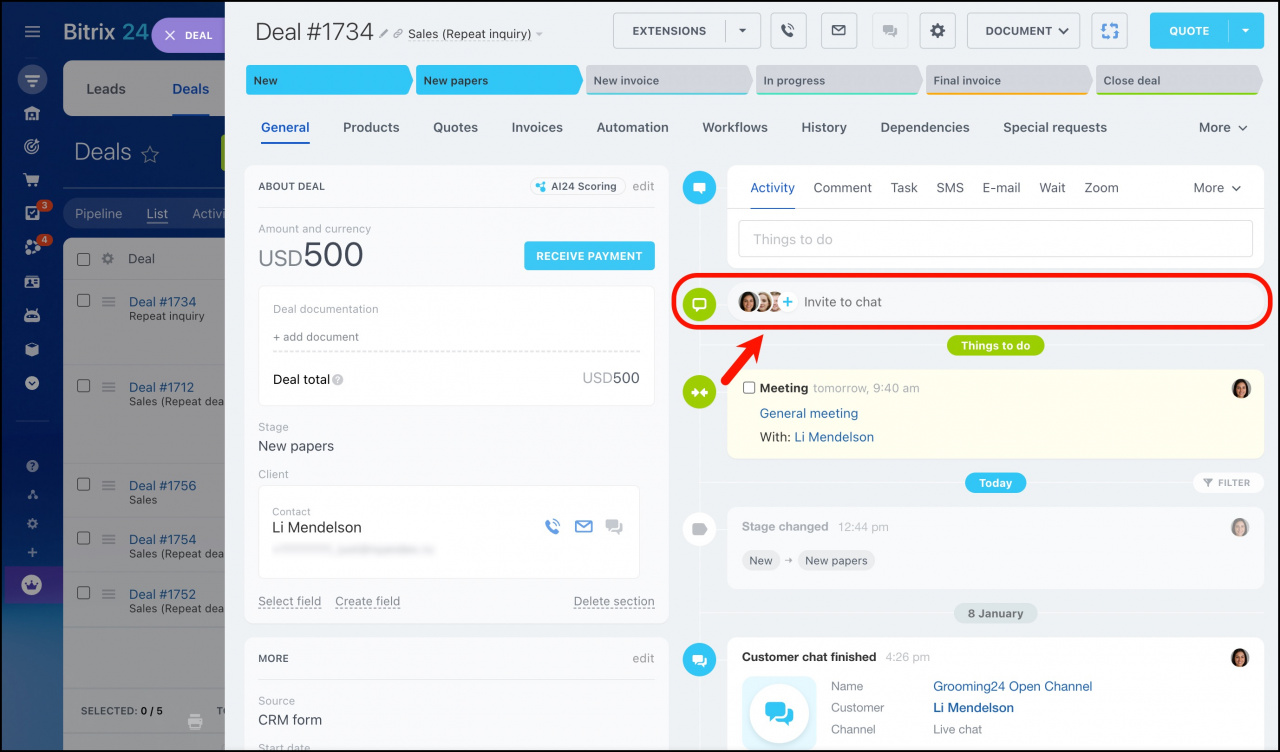The image size is (1280, 752).
Task: Open the Automation tab
Action: pos(633,127)
